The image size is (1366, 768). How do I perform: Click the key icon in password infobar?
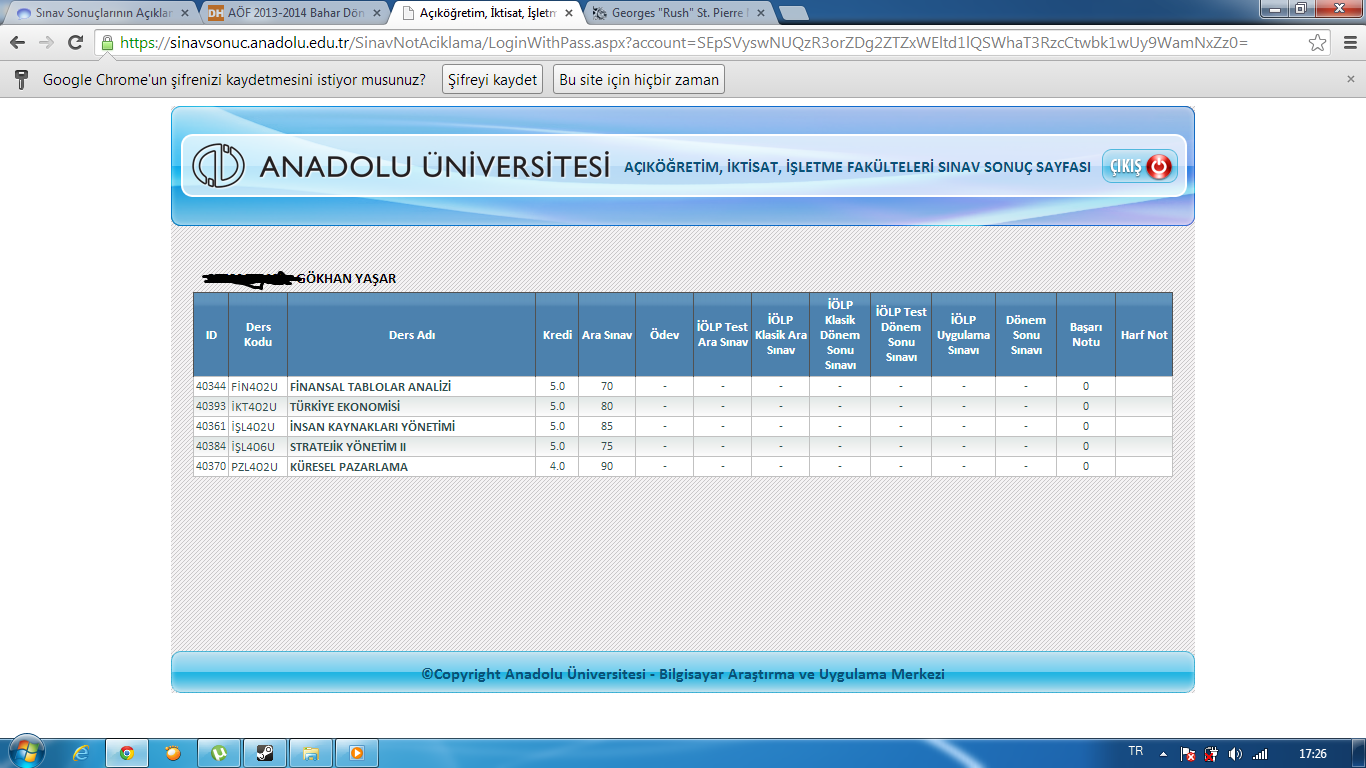19,80
